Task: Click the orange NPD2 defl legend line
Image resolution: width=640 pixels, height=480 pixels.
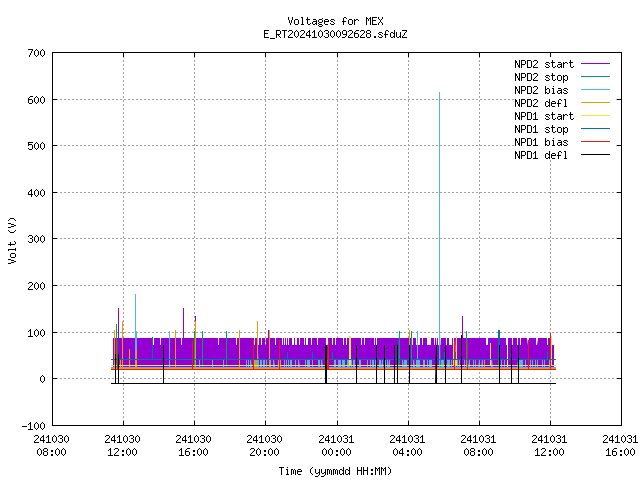Action: coord(595,102)
